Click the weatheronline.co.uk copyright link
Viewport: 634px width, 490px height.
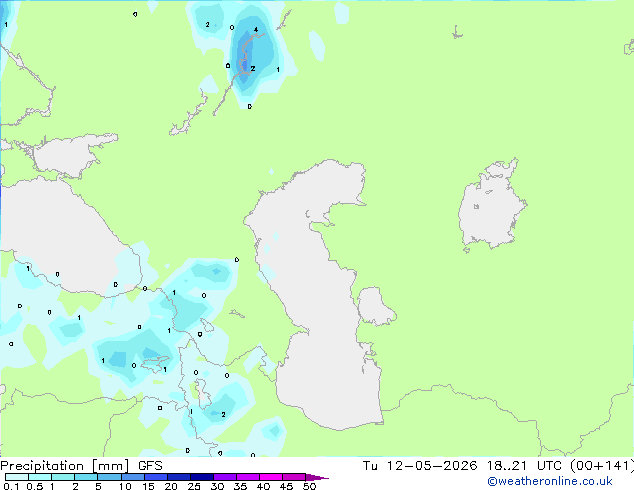550,481
